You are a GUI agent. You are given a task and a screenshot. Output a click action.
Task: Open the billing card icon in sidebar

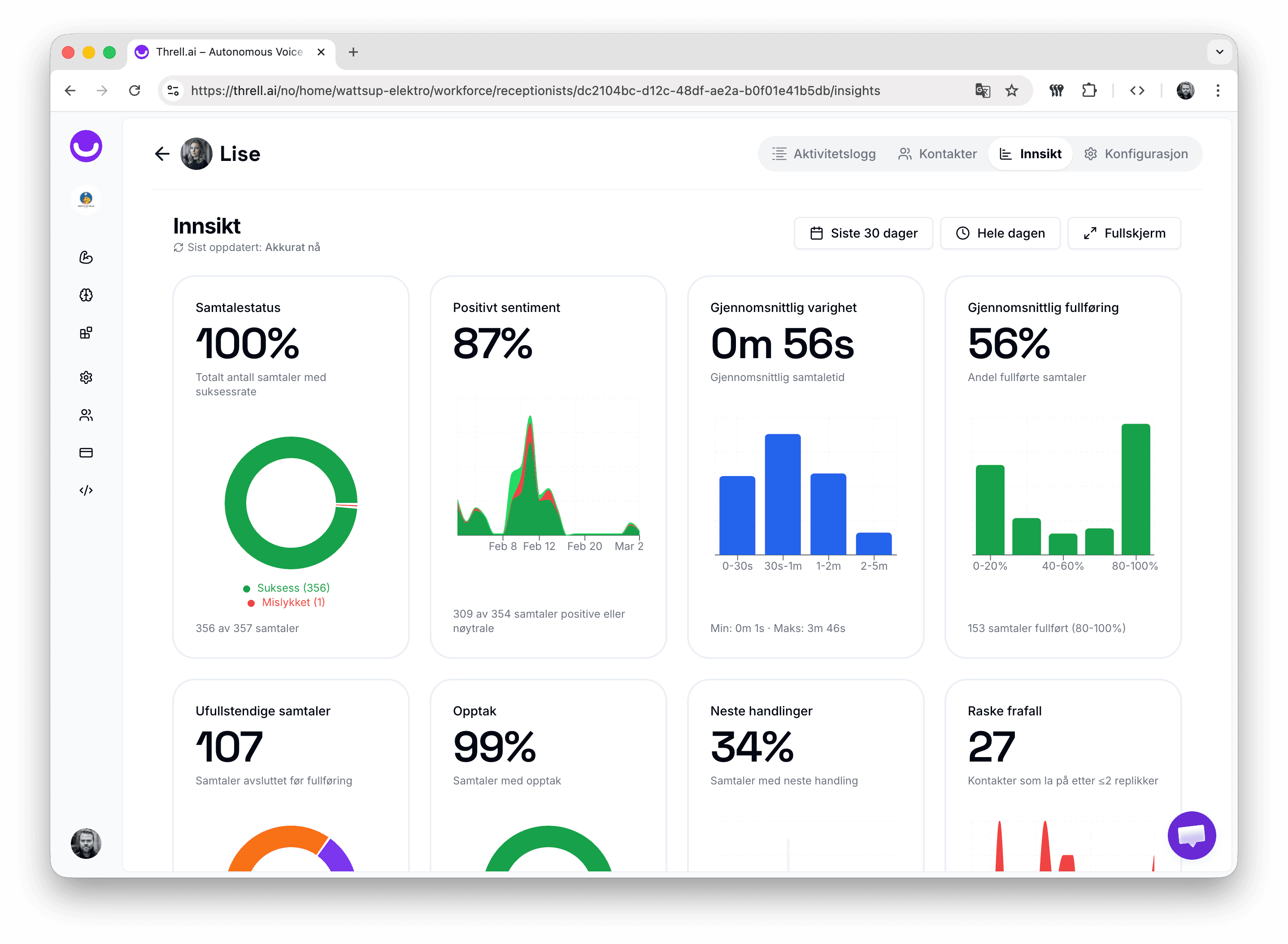(x=86, y=453)
